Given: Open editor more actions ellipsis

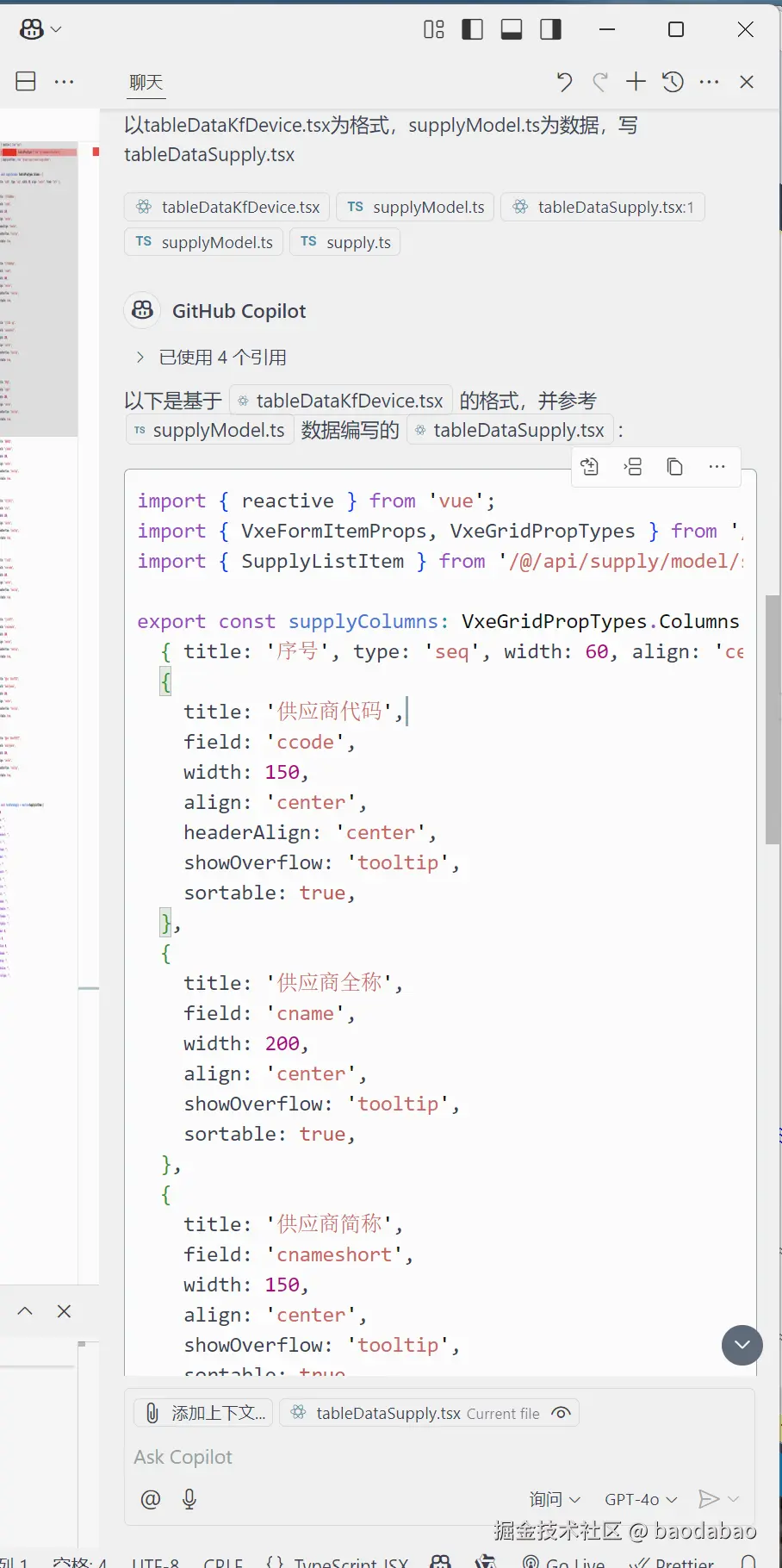Looking at the screenshot, I should (64, 82).
